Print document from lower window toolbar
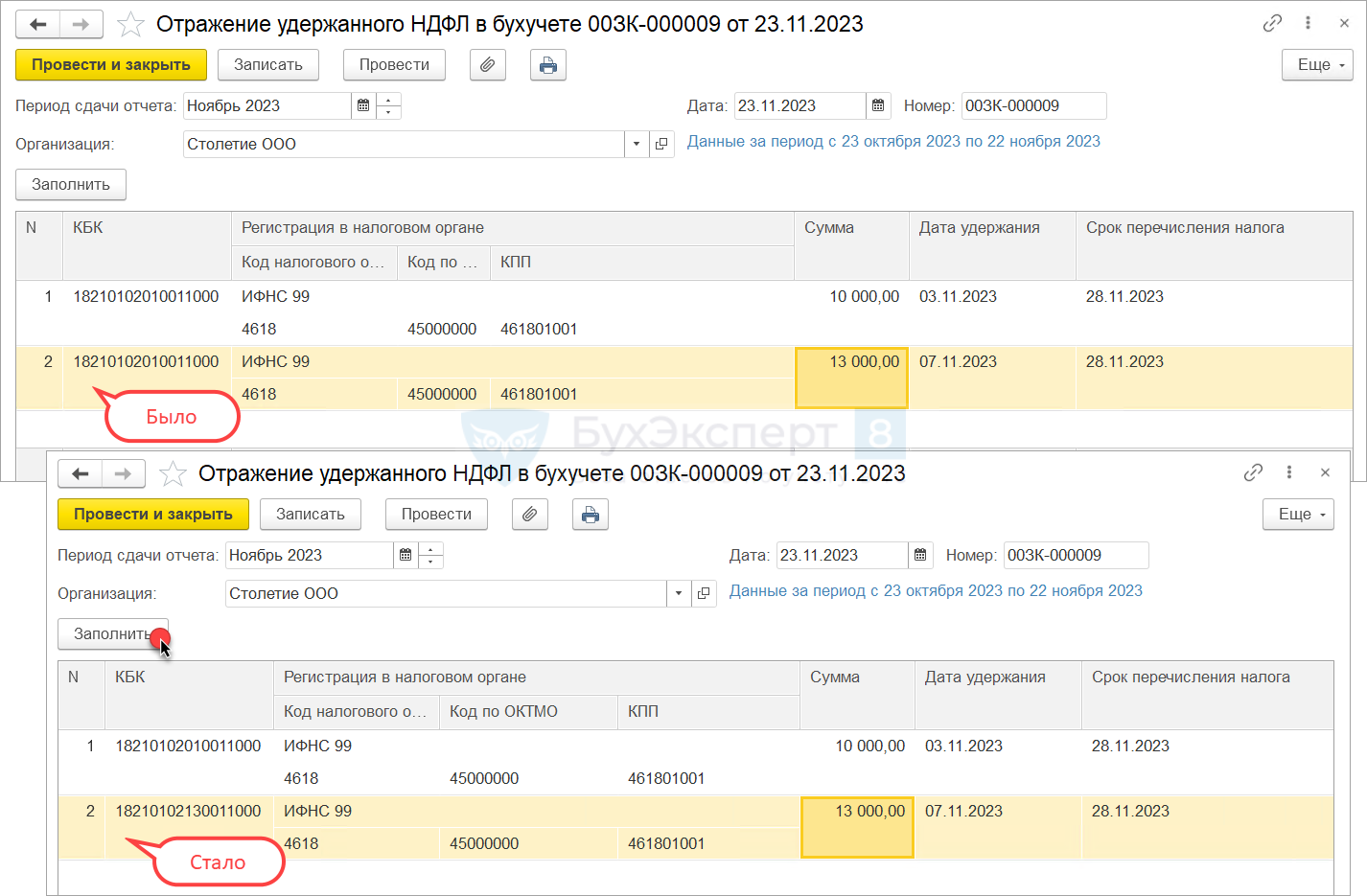The height and width of the screenshot is (896, 1367). click(x=591, y=515)
